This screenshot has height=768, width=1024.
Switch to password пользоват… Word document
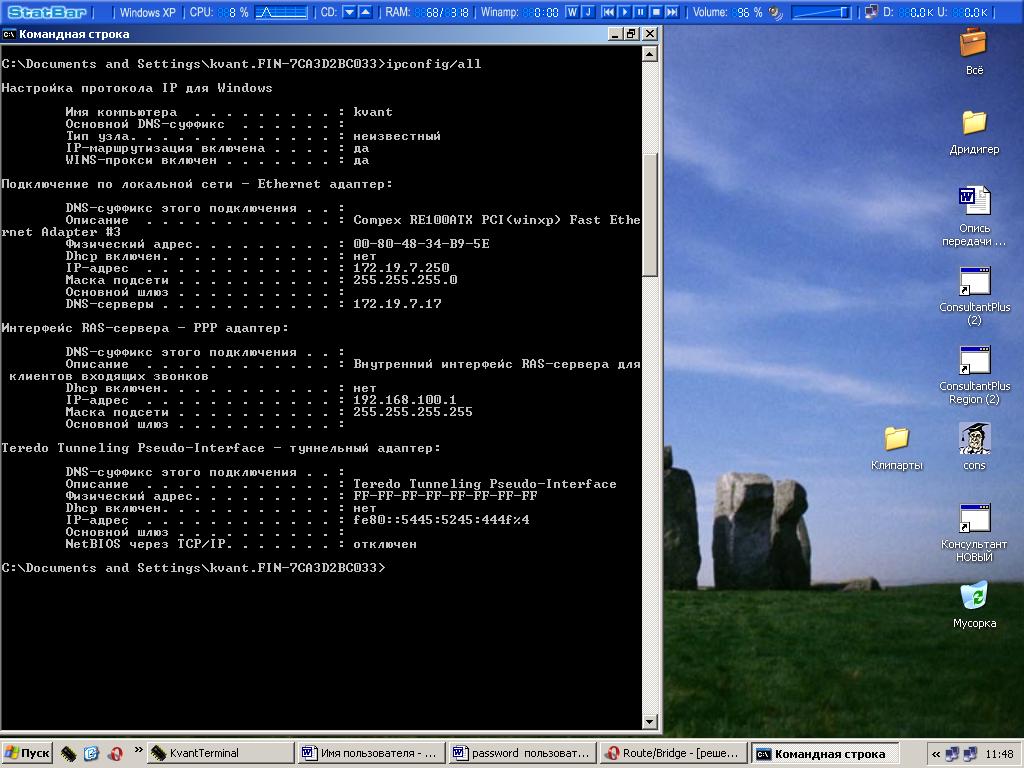pyautogui.click(x=522, y=753)
